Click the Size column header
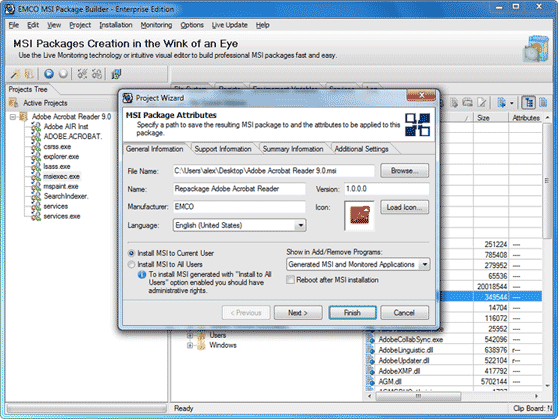 pos(491,118)
